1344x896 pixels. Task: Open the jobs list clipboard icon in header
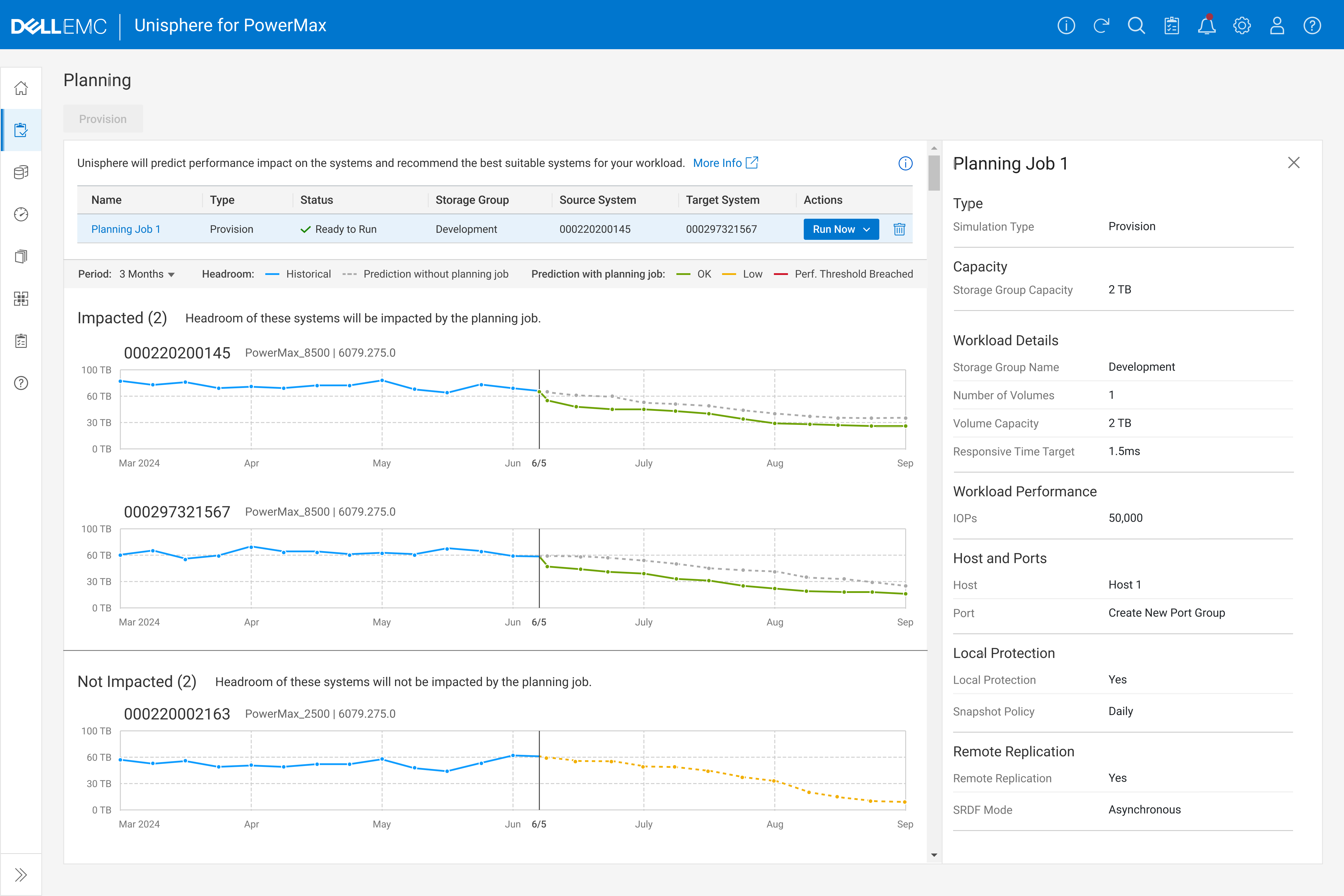(1172, 26)
